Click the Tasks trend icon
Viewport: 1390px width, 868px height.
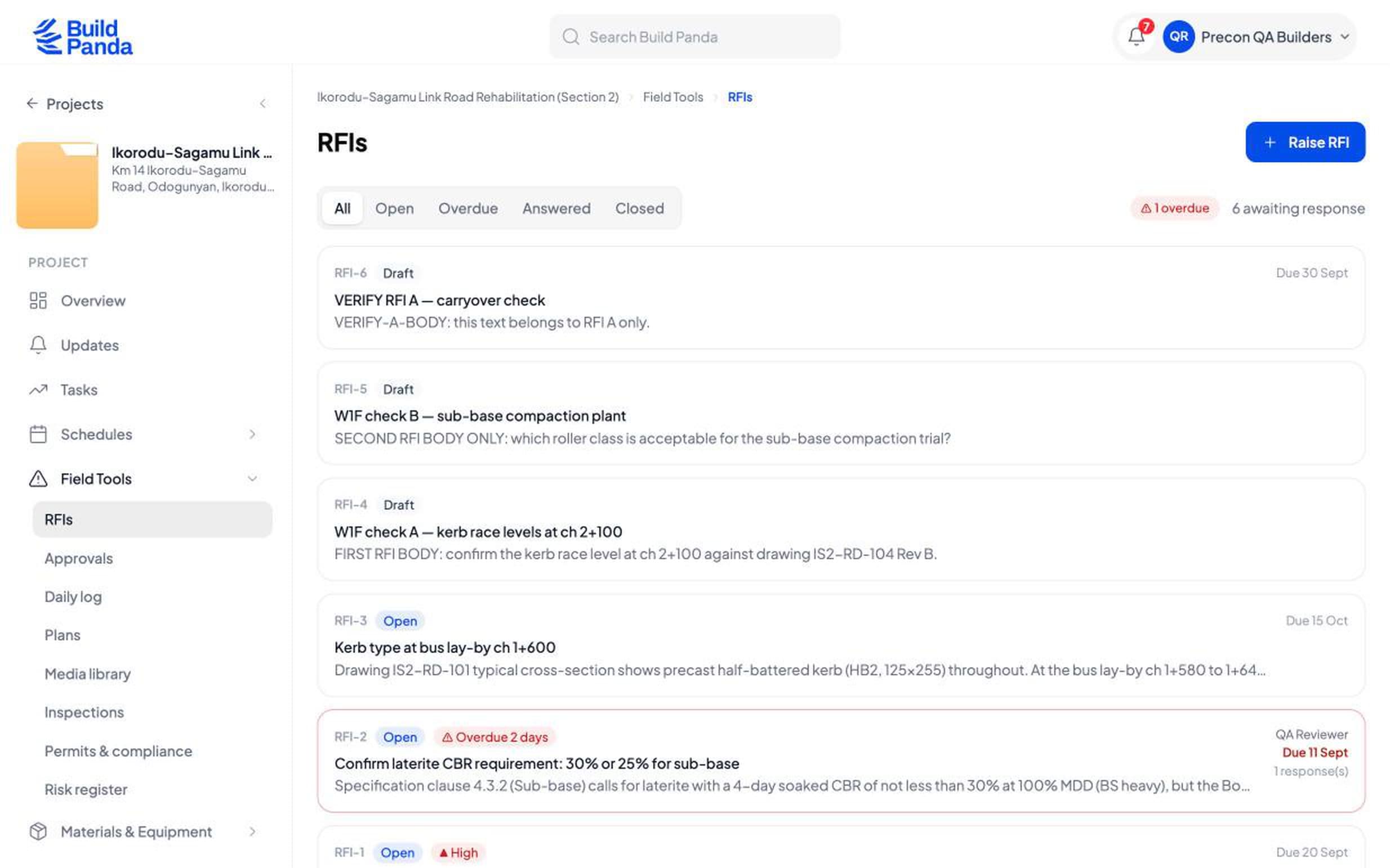pyautogui.click(x=38, y=390)
